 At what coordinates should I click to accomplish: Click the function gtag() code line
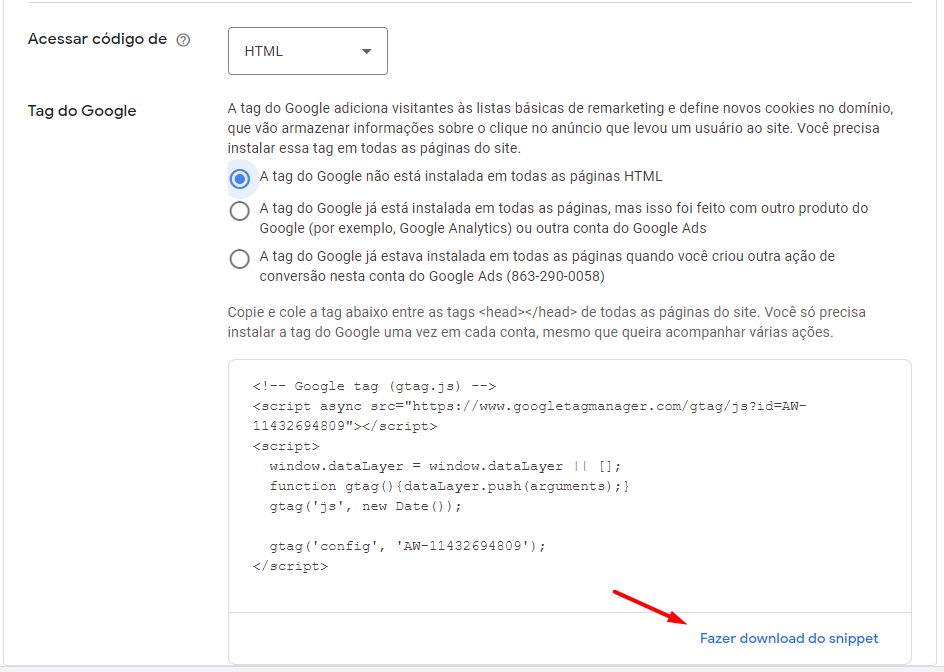pyautogui.click(x=449, y=486)
